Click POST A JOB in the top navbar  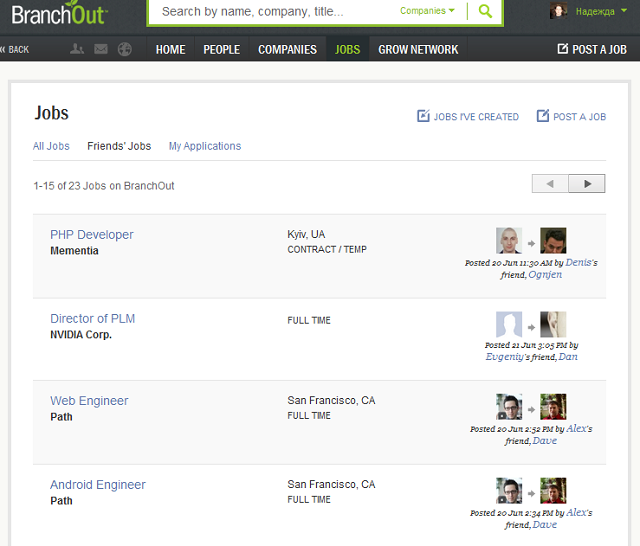point(592,49)
